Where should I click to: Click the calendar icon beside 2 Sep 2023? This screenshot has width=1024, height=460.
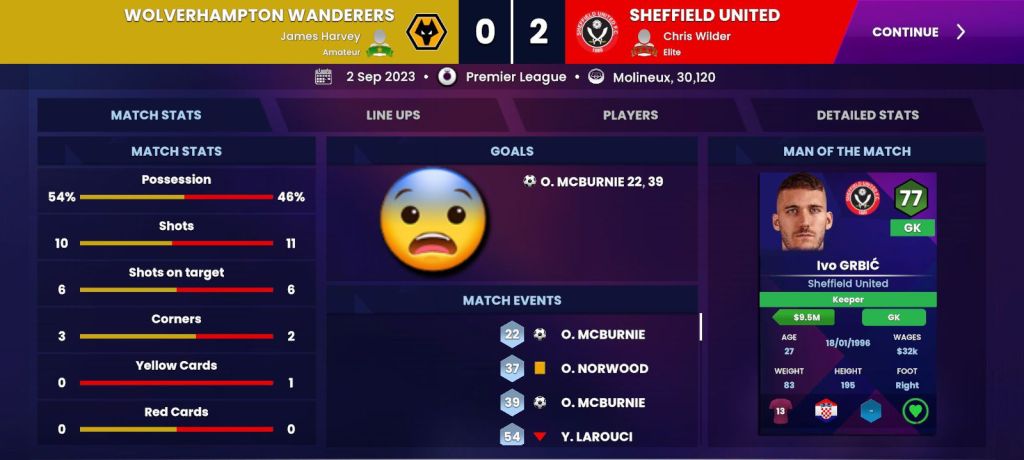click(x=323, y=77)
